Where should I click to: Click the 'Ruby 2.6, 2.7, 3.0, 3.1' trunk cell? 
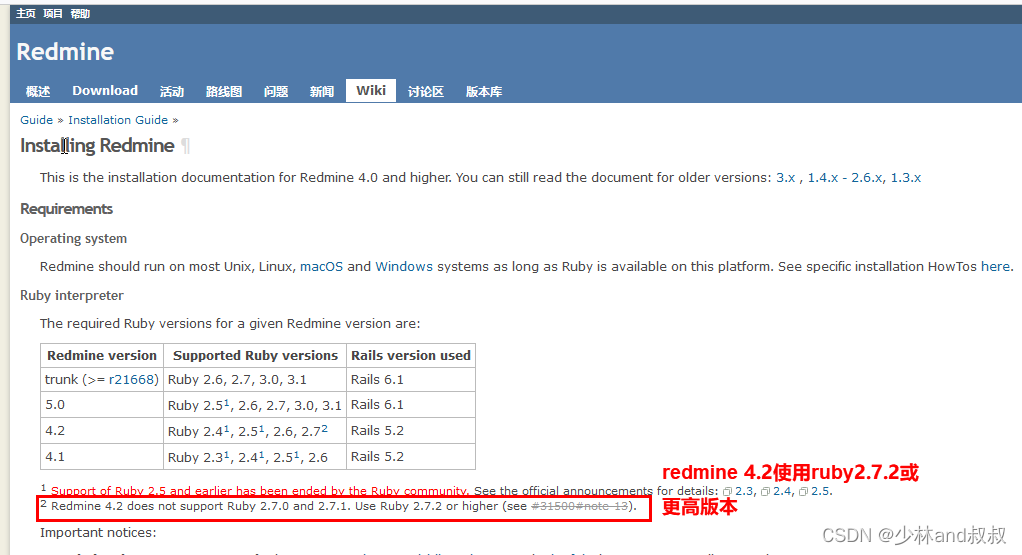tap(255, 380)
